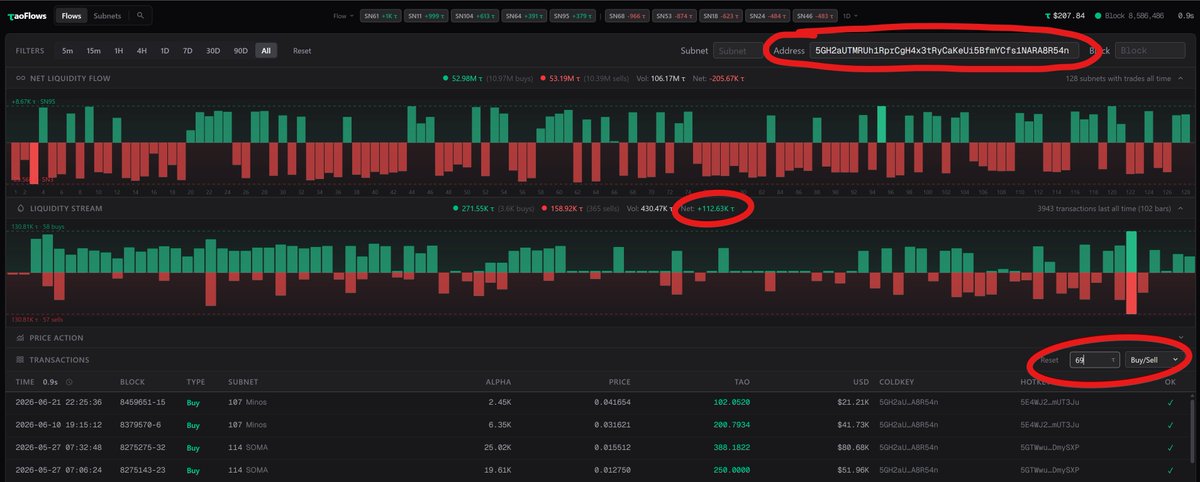
Task: Click OK checkmark for block 8275143-23
Action: [1171, 468]
